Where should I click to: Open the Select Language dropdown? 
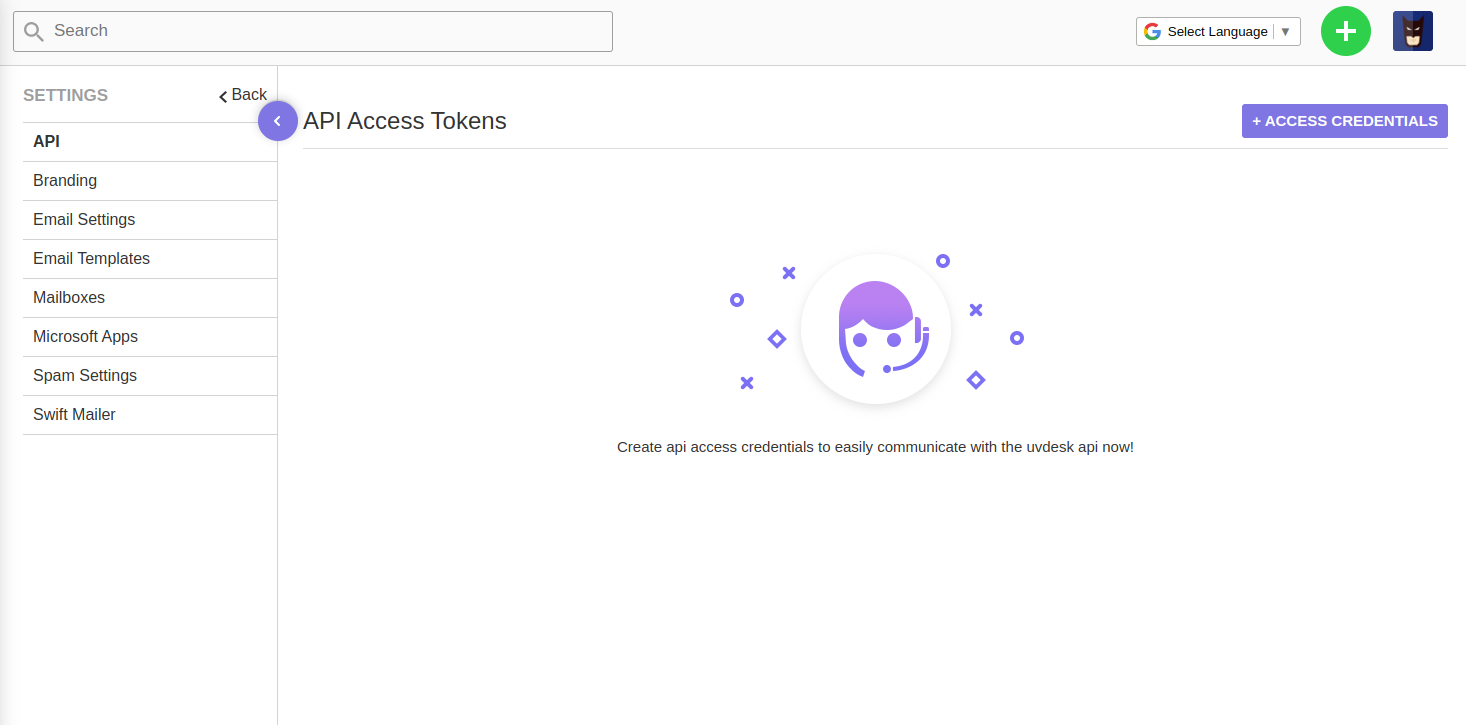pyautogui.click(x=1218, y=32)
